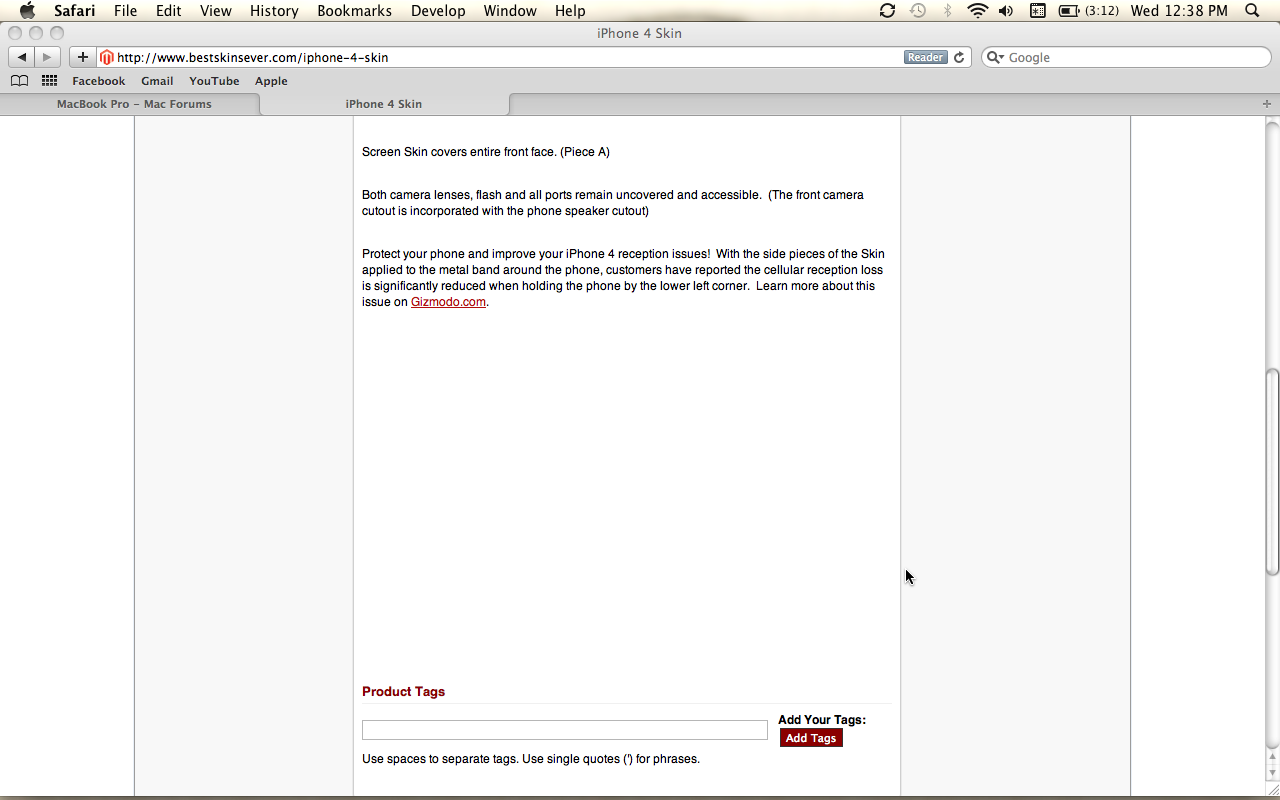
Task: Open the Top Sites grid icon
Action: point(49,81)
